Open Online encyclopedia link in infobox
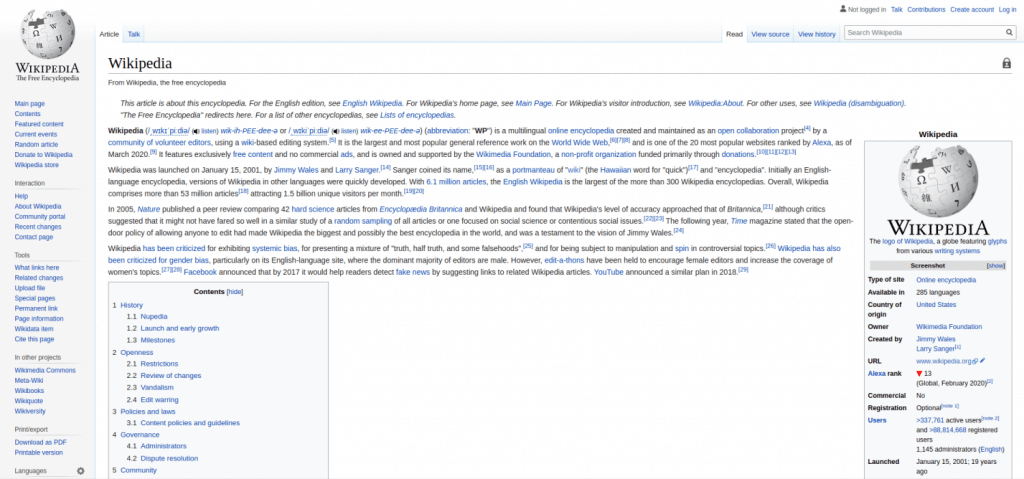Image resolution: width=1024 pixels, height=479 pixels. 946,279
